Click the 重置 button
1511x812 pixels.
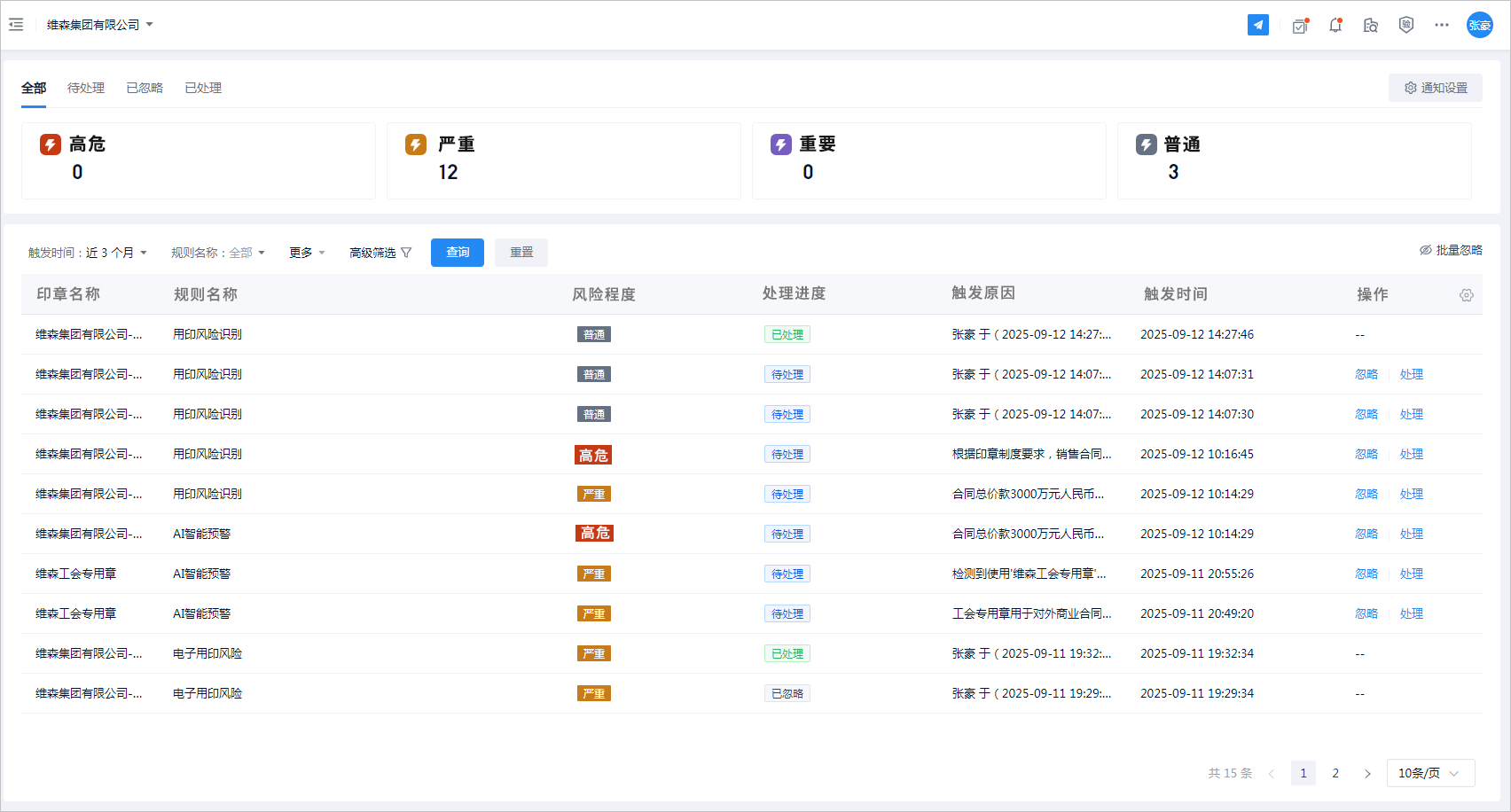click(x=521, y=253)
